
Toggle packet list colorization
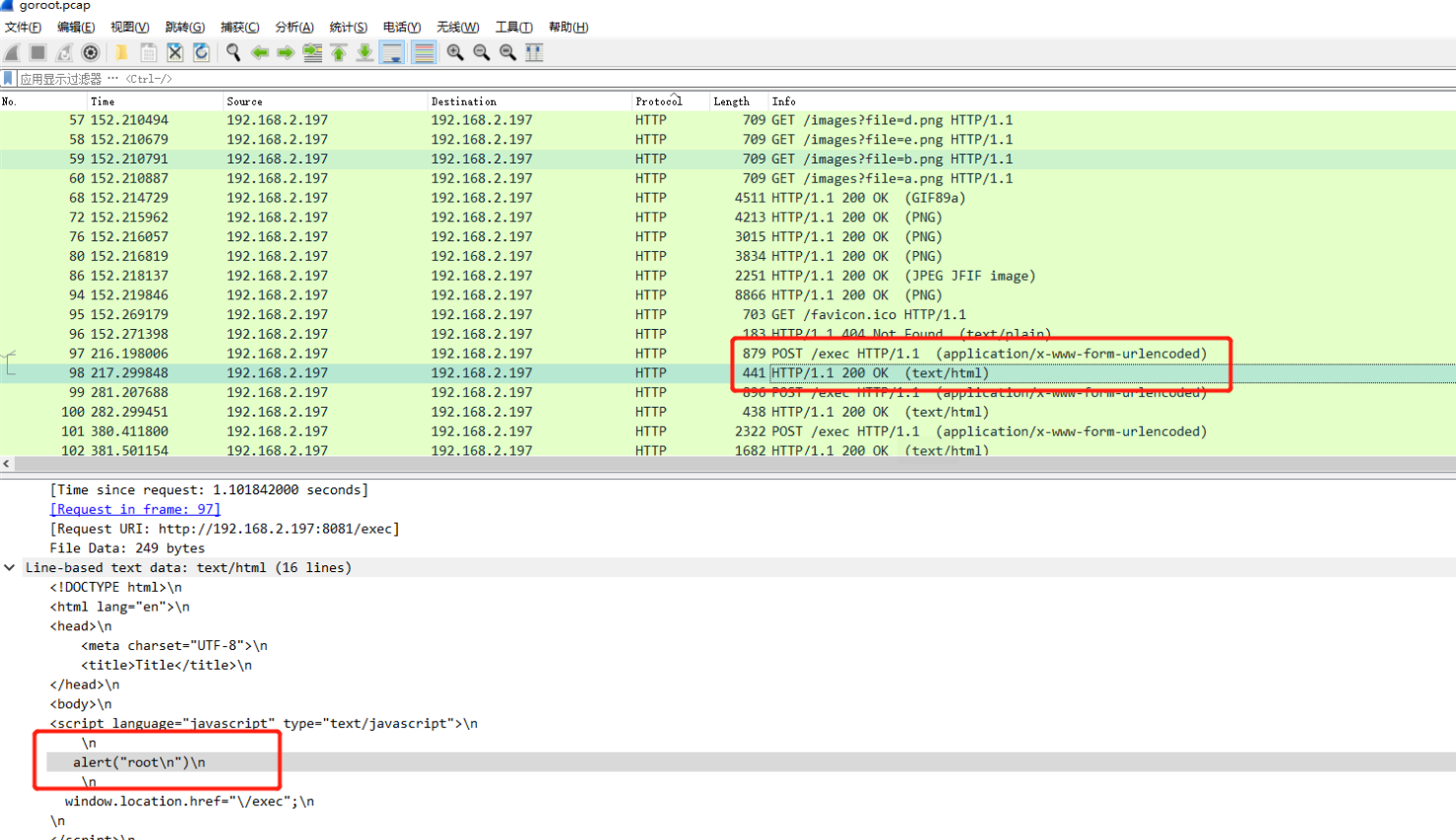(x=424, y=52)
